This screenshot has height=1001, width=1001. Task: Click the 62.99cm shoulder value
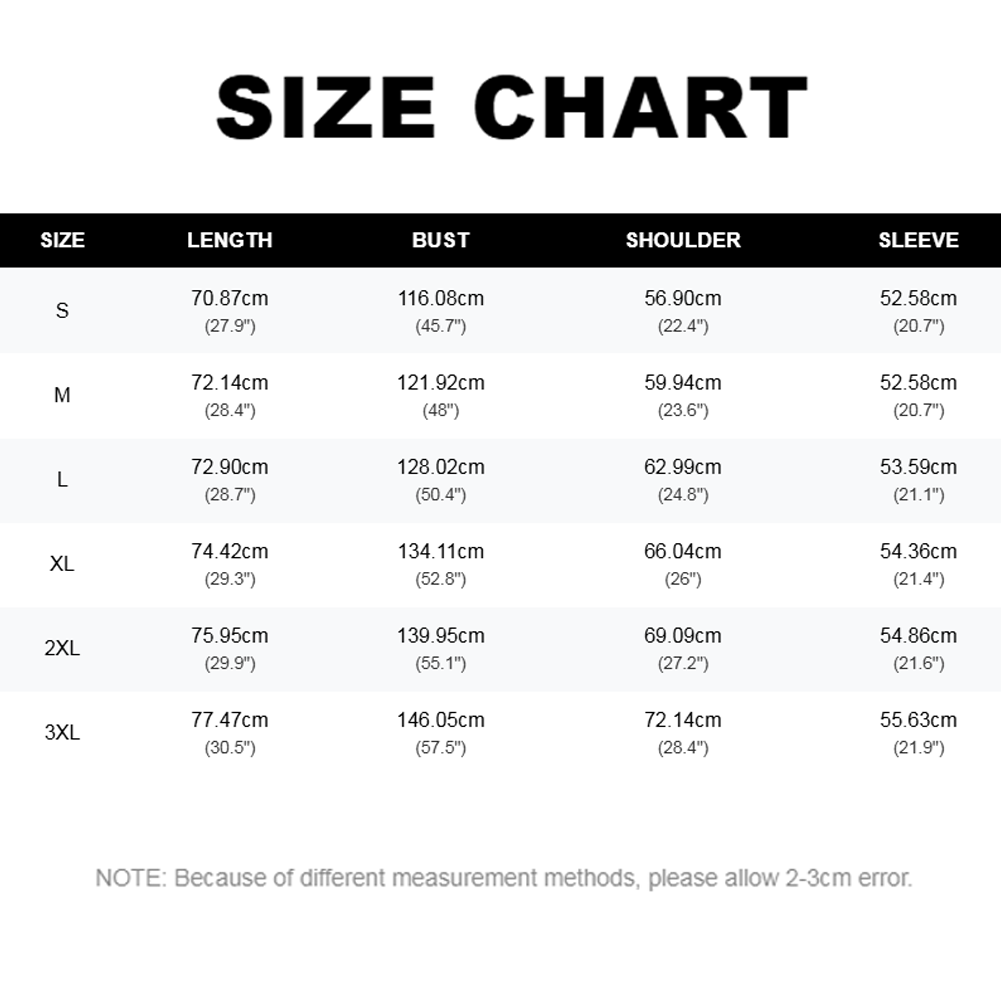tap(683, 467)
